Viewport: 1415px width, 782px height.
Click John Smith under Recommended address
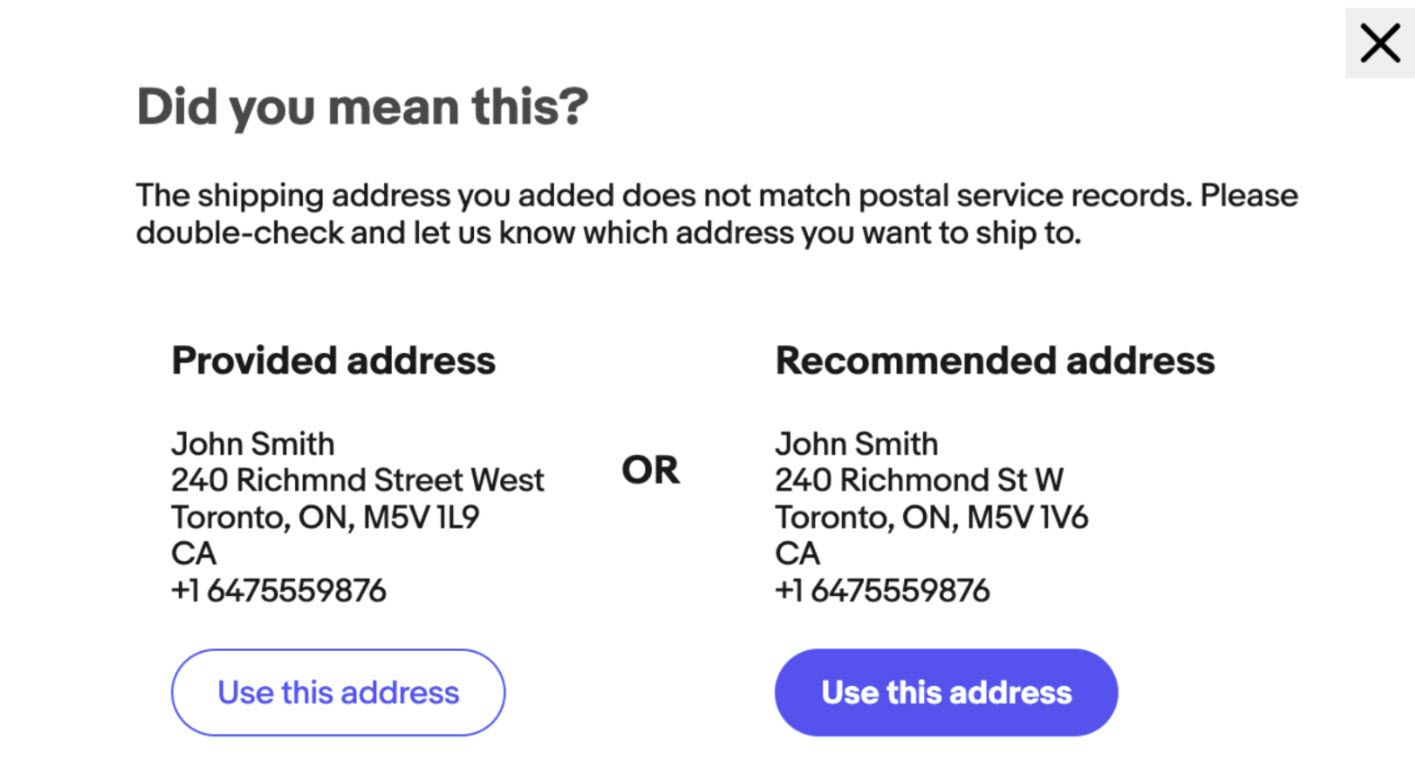pos(856,443)
